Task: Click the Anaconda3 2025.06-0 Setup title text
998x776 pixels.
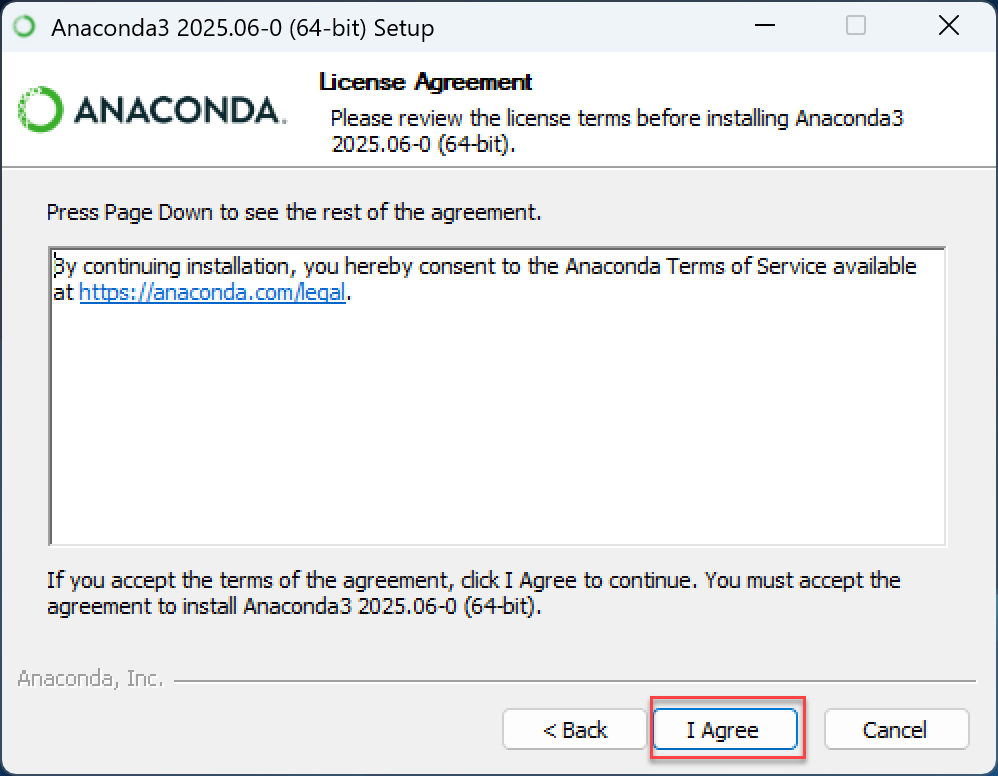Action: (x=242, y=28)
